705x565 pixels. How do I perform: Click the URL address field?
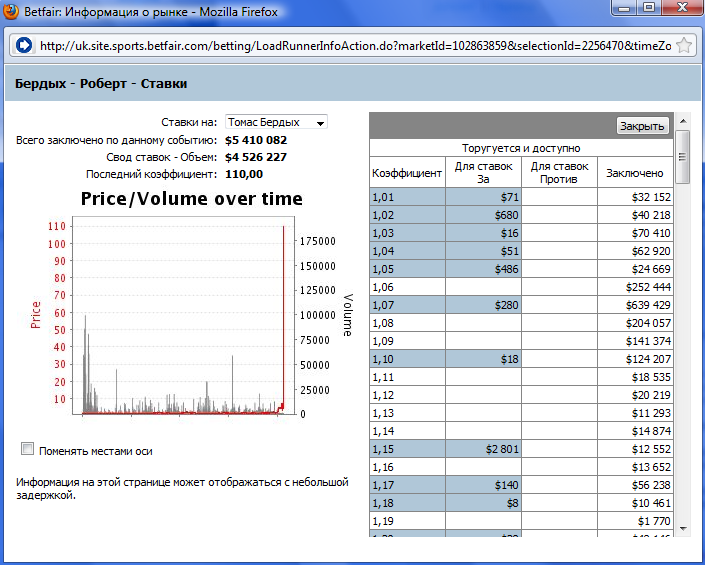(x=350, y=46)
